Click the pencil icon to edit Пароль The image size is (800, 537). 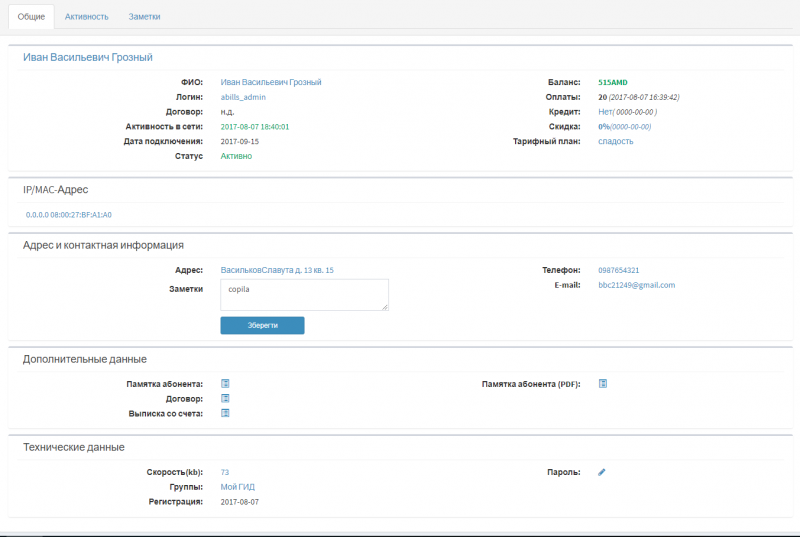(x=602, y=471)
